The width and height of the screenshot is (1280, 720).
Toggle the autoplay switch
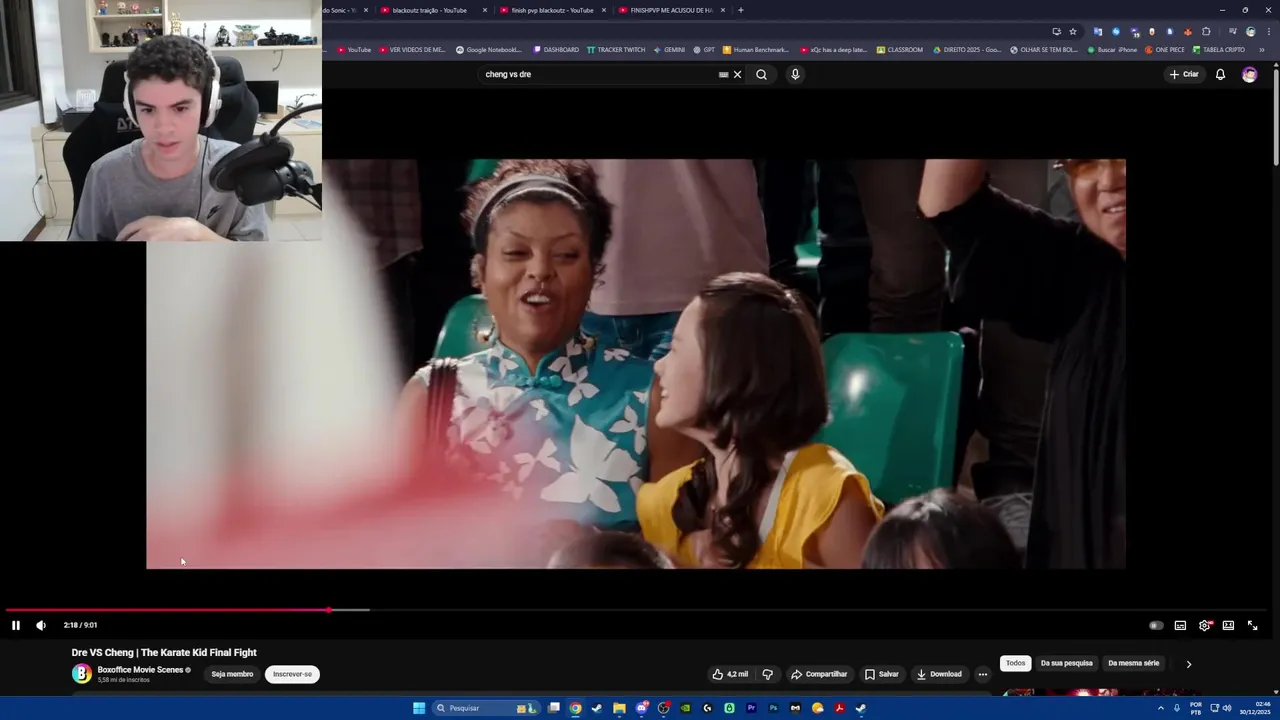click(1156, 625)
